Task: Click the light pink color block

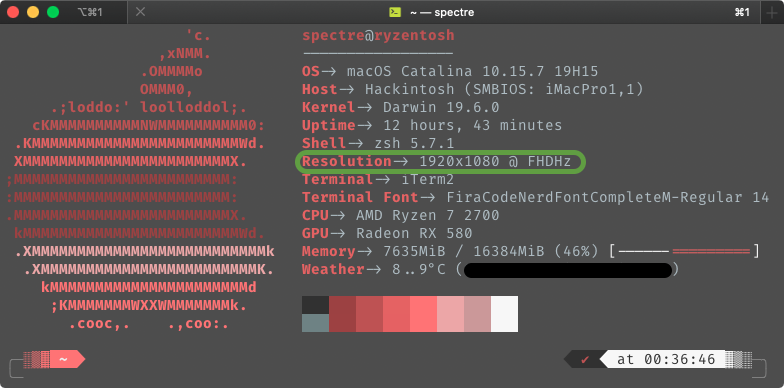Action: coord(450,314)
